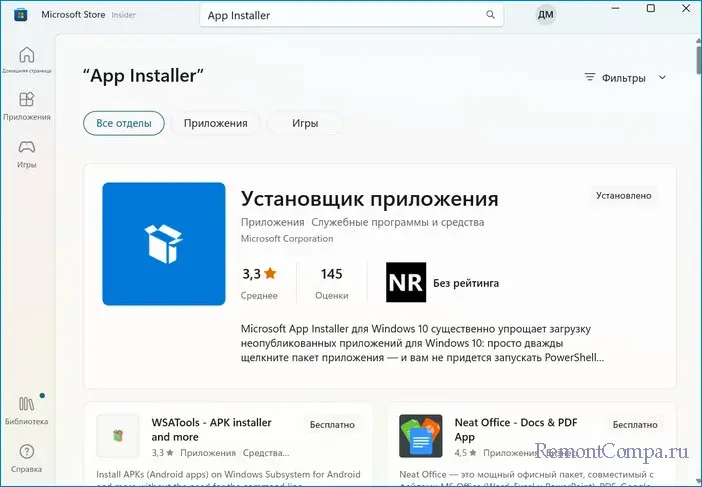This screenshot has height=487, width=702.
Task: Open the Установщик приложения title
Action: [369, 199]
